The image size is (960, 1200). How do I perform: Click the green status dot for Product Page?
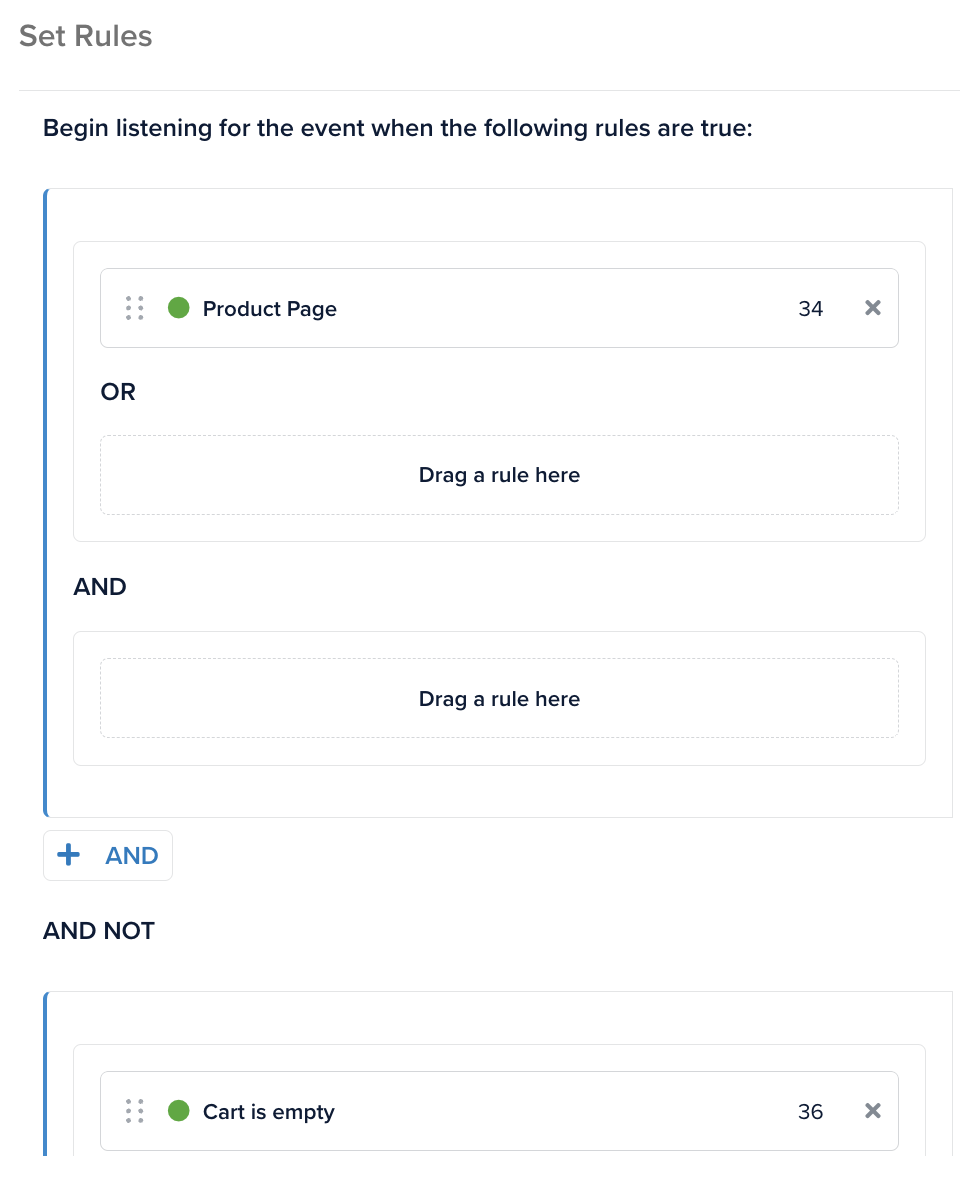179,308
